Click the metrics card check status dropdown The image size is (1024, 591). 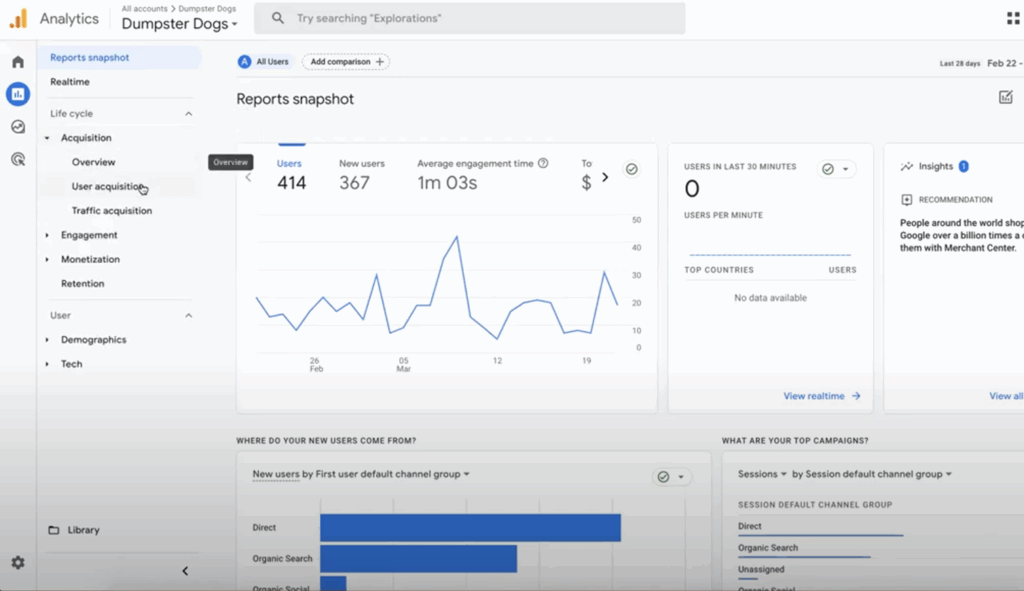(x=631, y=169)
